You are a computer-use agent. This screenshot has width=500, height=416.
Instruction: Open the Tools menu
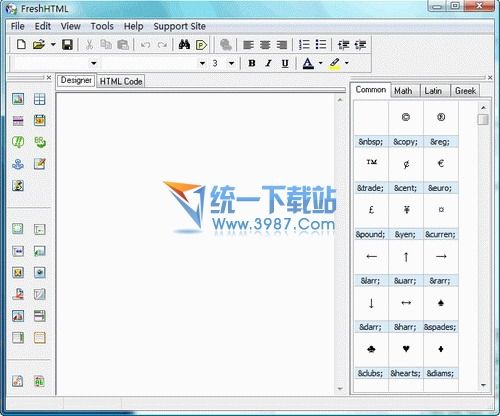pyautogui.click(x=102, y=26)
